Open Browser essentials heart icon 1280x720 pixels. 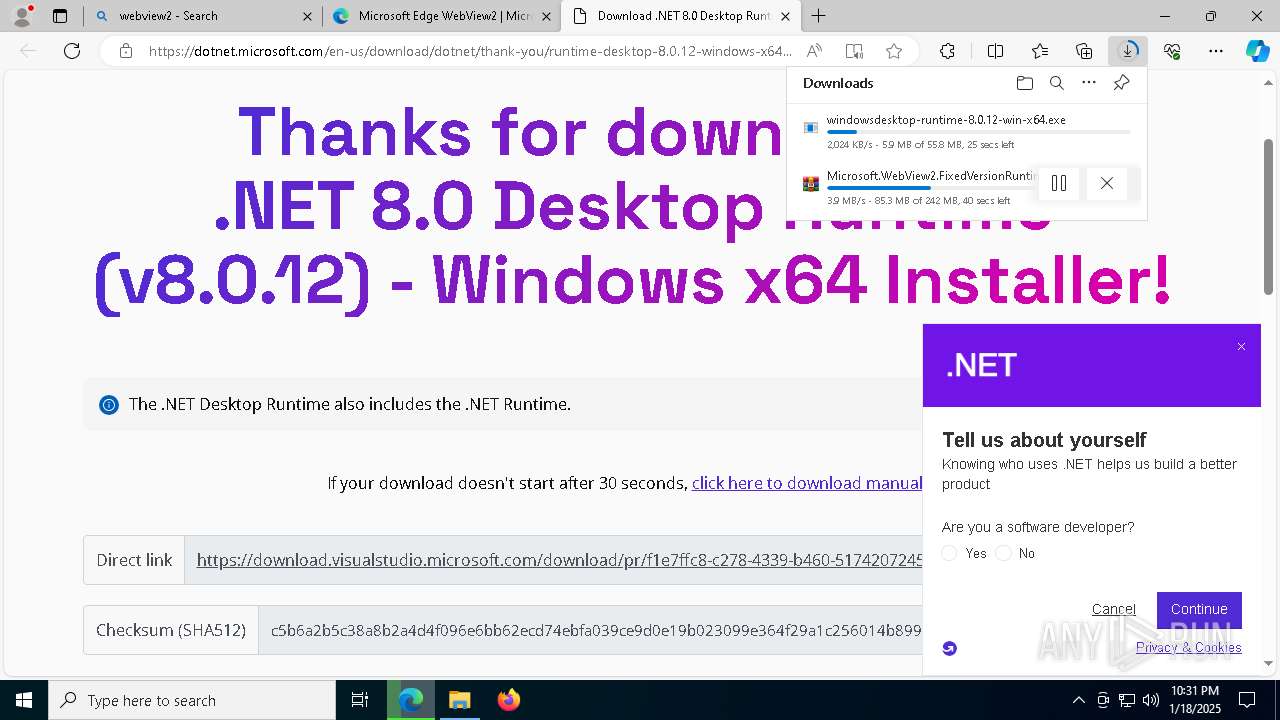click(x=1172, y=51)
